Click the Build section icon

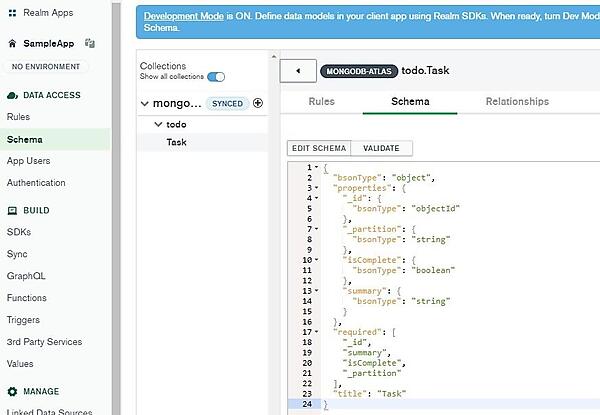(x=13, y=211)
